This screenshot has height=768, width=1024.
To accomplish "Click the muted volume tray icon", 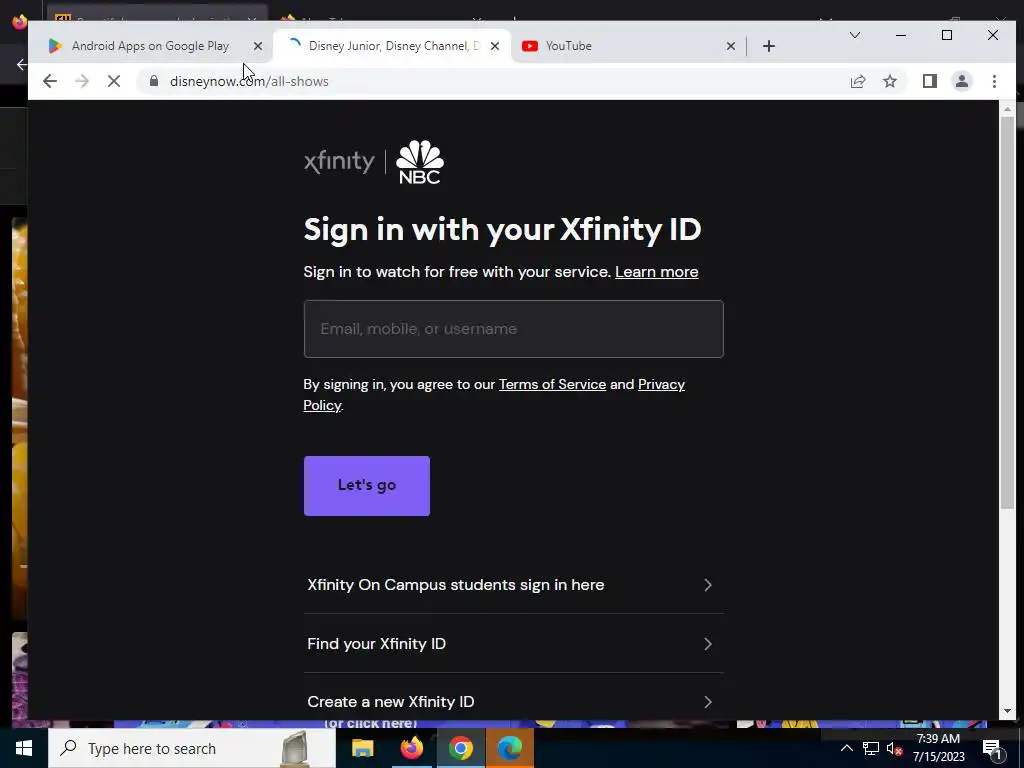I will point(894,748).
